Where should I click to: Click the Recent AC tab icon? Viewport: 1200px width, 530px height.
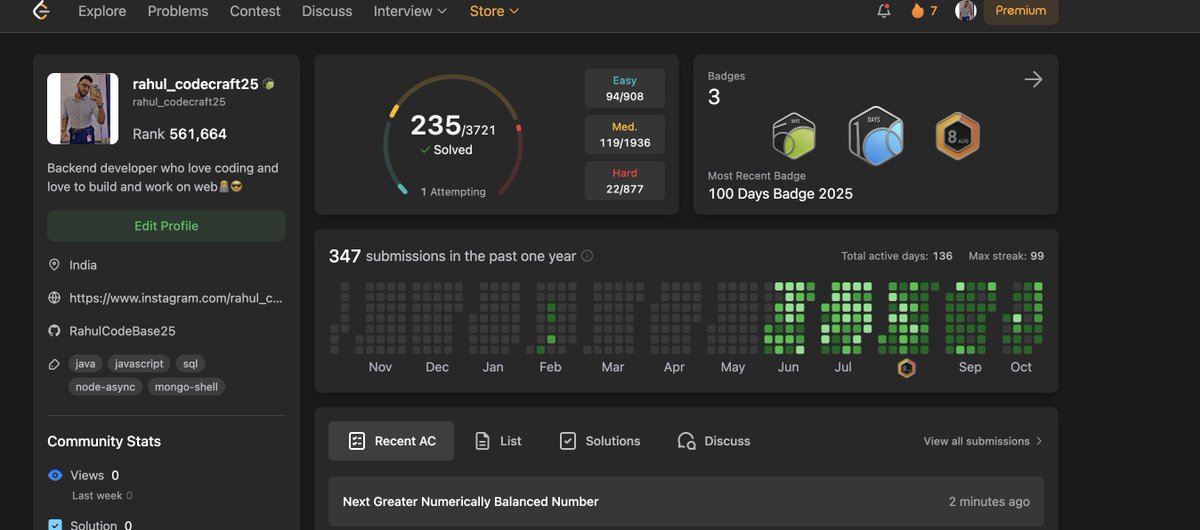coord(356,441)
